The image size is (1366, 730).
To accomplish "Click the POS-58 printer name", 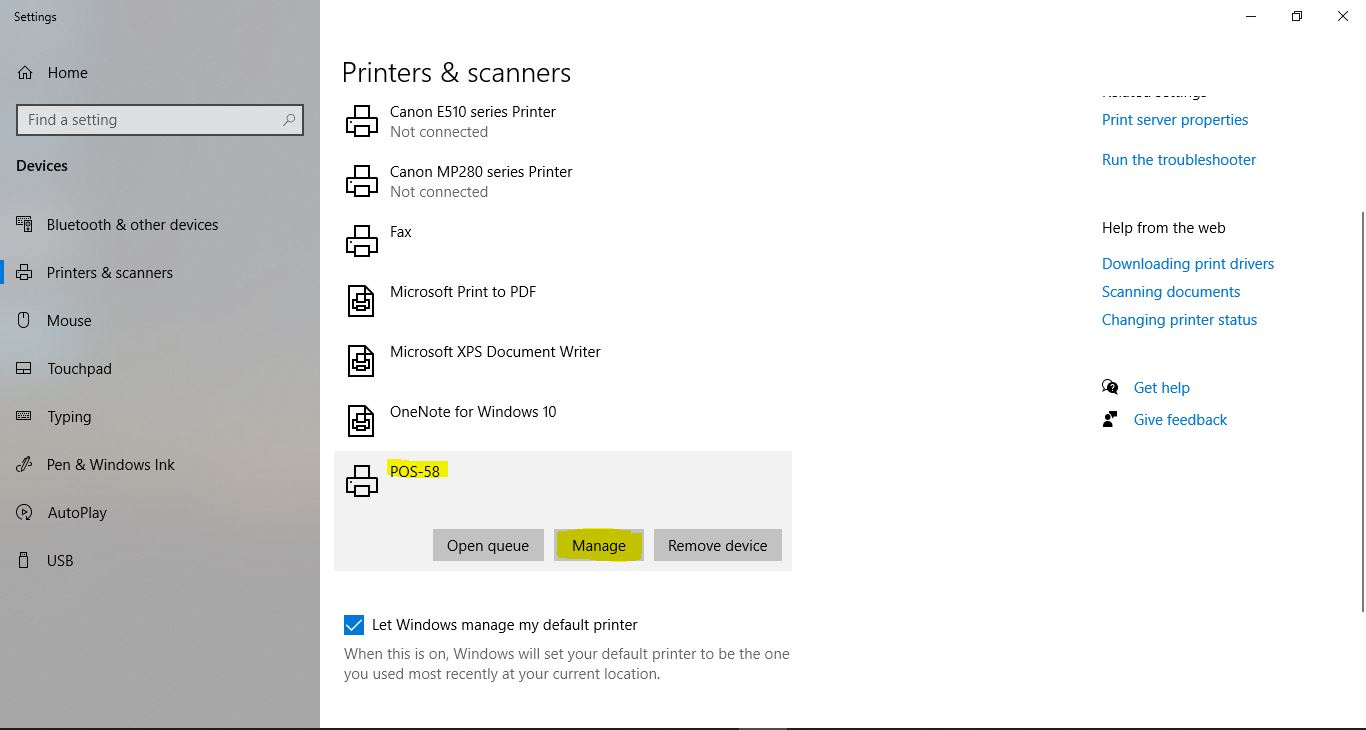I will coord(415,471).
